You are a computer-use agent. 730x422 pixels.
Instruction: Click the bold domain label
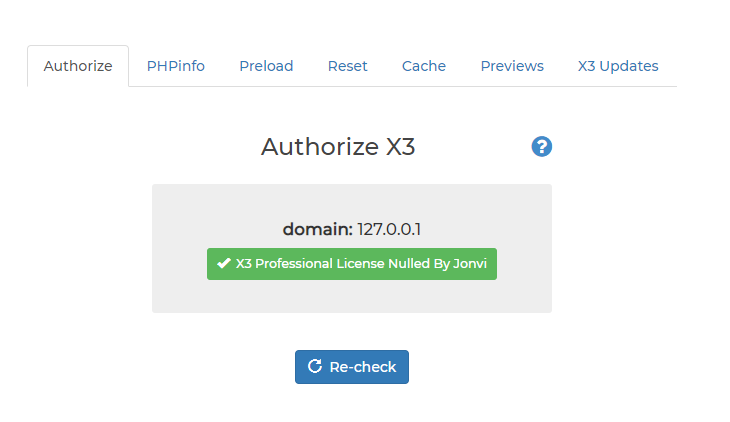(317, 229)
